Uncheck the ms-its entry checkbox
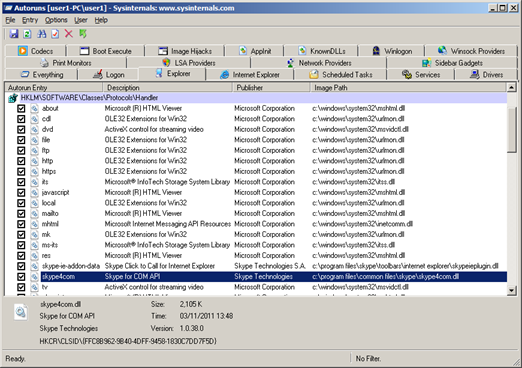The width and height of the screenshot is (522, 368). [21, 245]
